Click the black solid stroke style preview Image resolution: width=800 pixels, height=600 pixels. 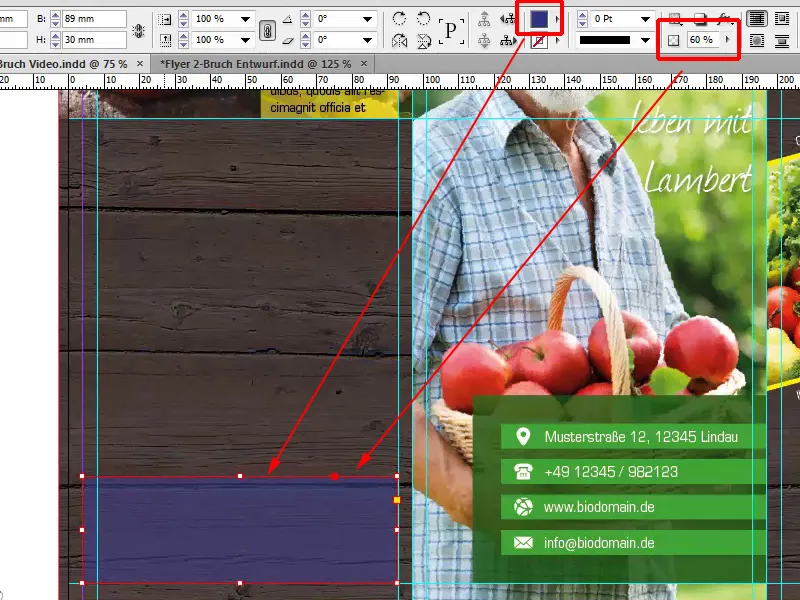point(605,40)
